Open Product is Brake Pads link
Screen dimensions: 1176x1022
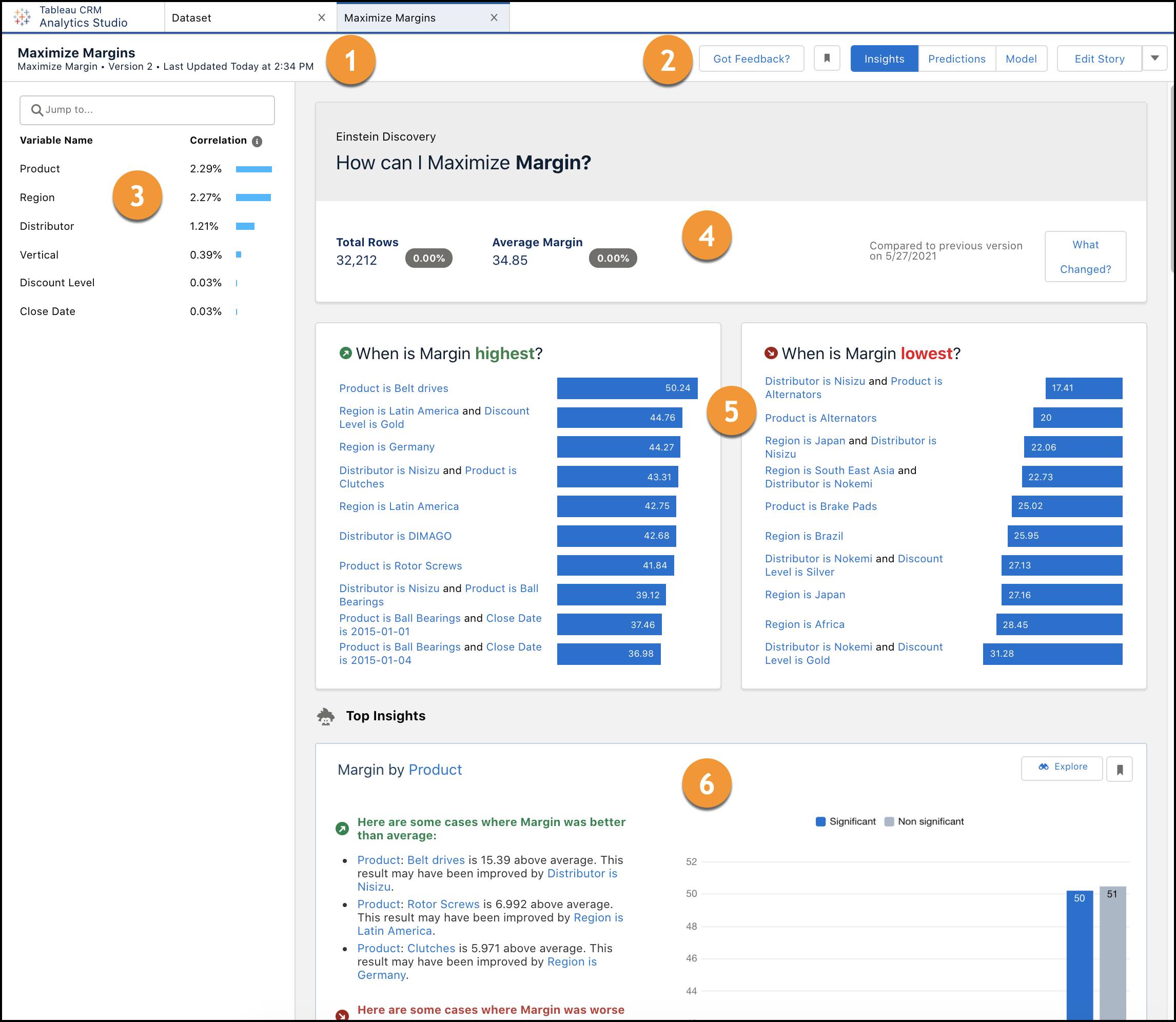(821, 506)
